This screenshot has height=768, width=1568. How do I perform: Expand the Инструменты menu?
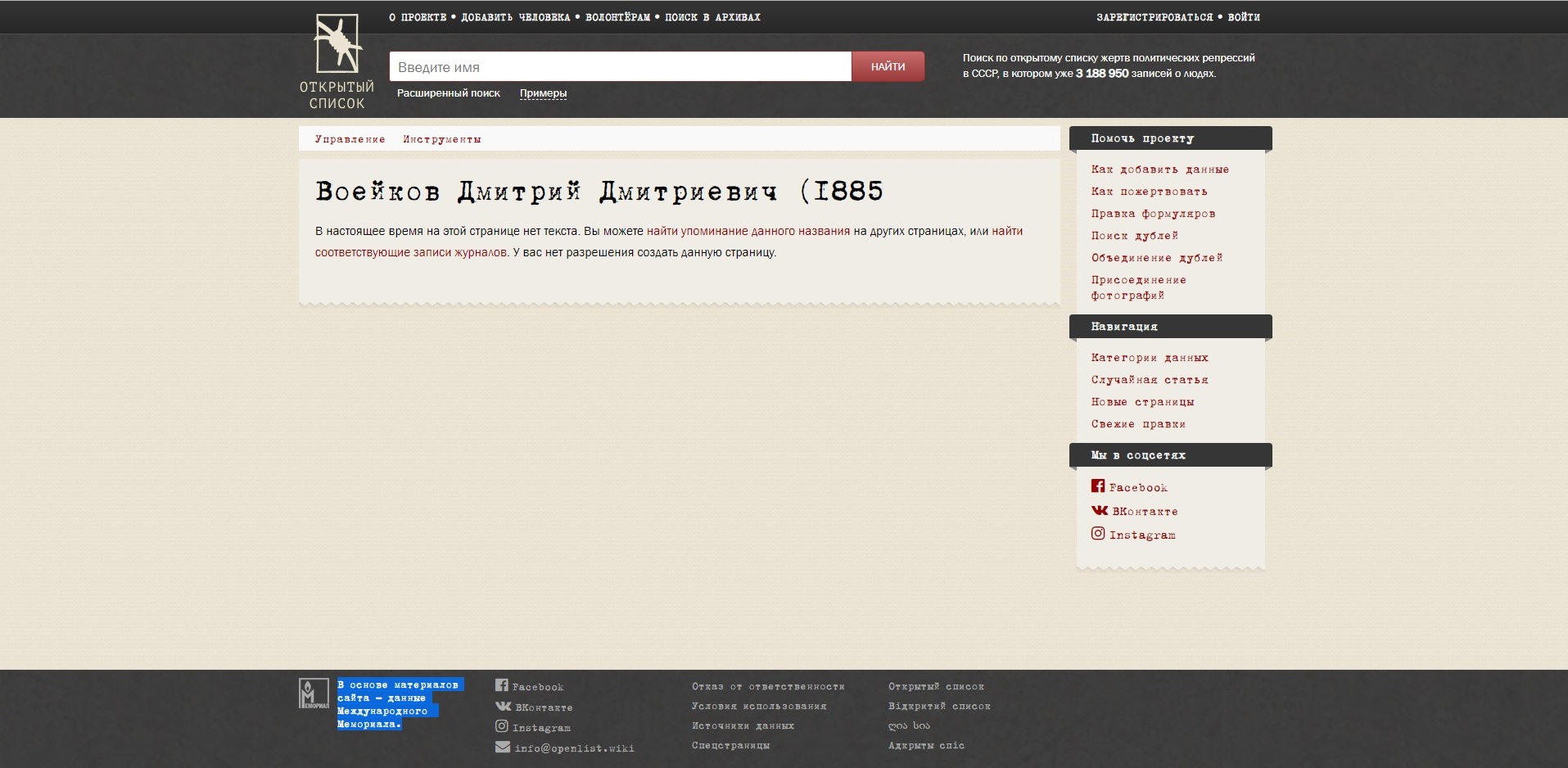pyautogui.click(x=441, y=139)
